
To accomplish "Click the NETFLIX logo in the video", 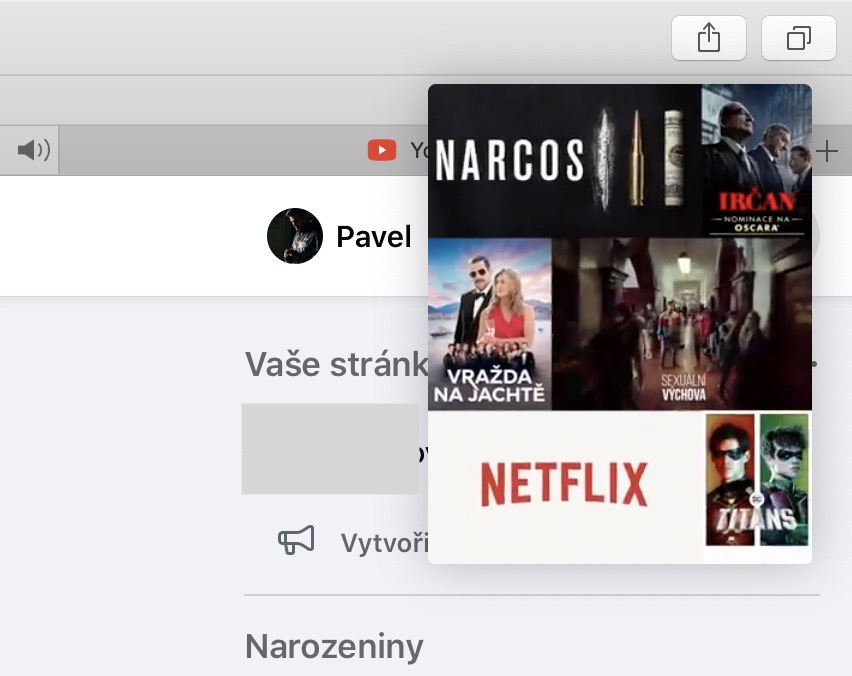I will tap(565, 484).
